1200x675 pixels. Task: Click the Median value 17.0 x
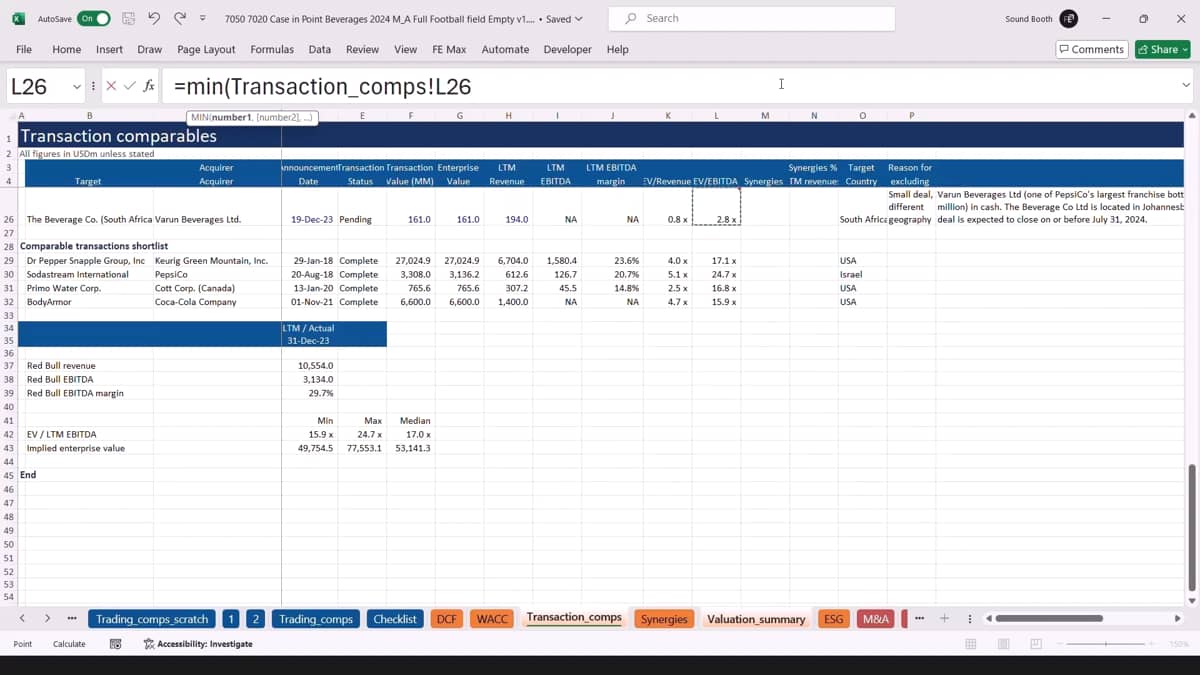[x=411, y=434]
